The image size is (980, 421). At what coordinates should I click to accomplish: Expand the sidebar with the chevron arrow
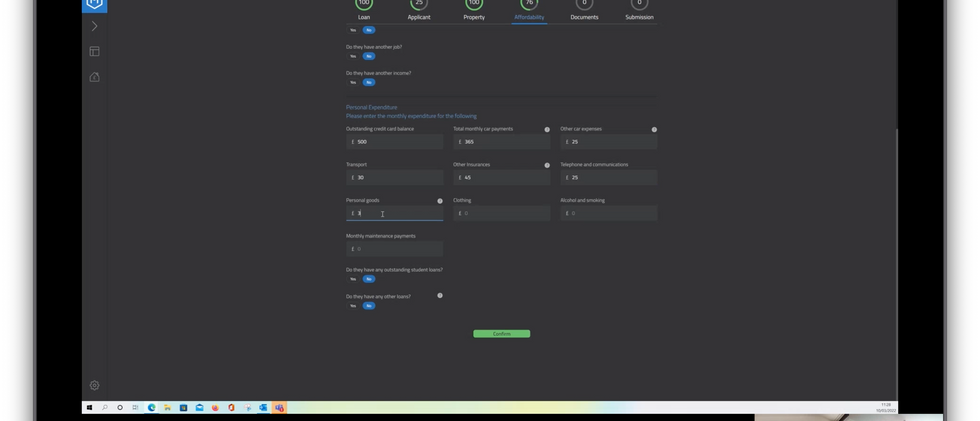tap(94, 26)
